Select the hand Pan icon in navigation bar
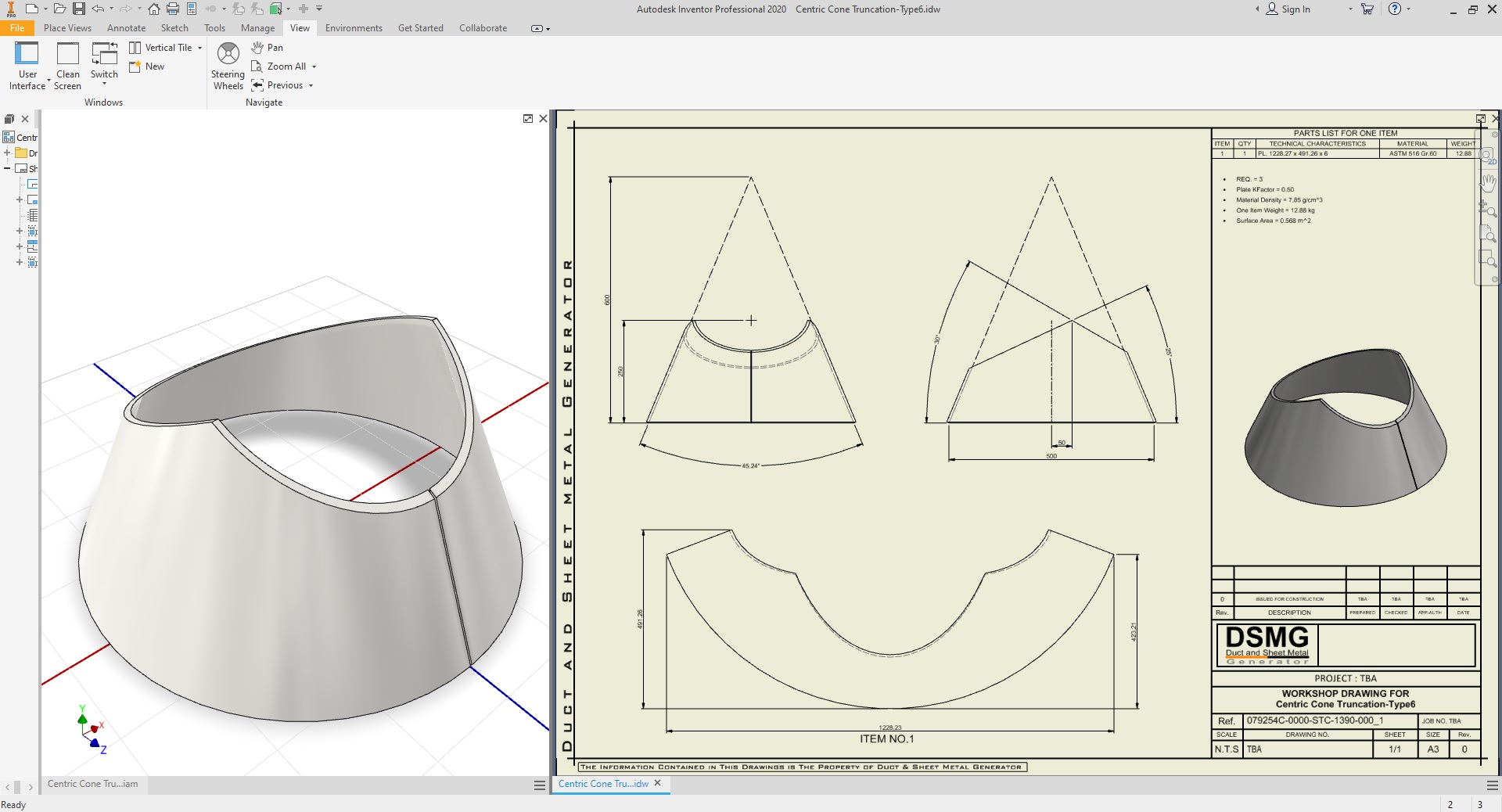 (x=1487, y=183)
